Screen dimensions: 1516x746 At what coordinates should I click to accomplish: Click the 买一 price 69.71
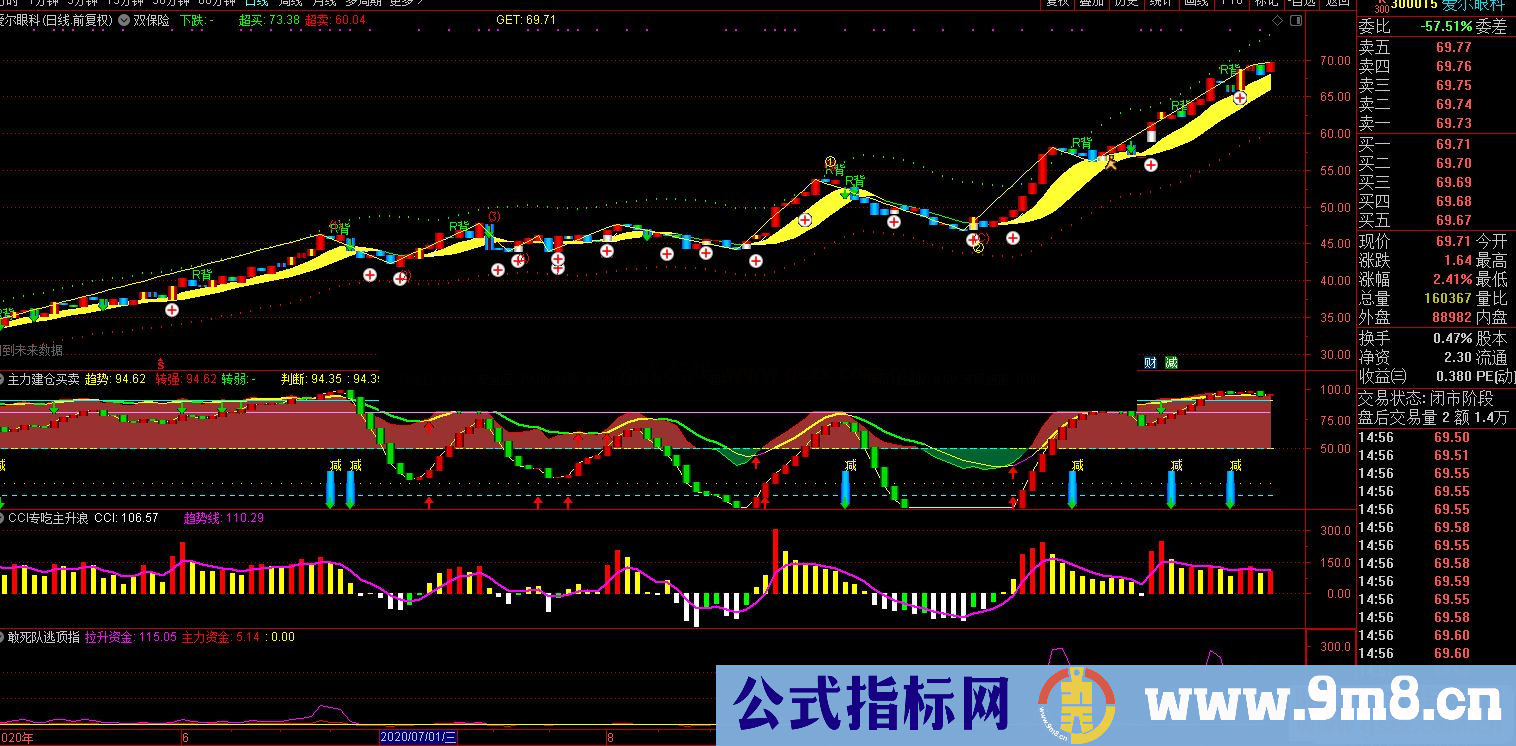pos(1453,145)
